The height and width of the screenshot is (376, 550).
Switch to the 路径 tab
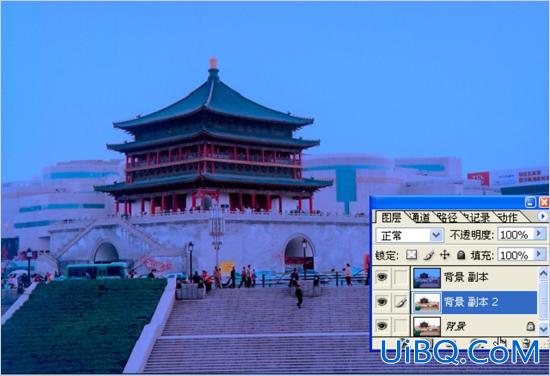pyautogui.click(x=447, y=218)
